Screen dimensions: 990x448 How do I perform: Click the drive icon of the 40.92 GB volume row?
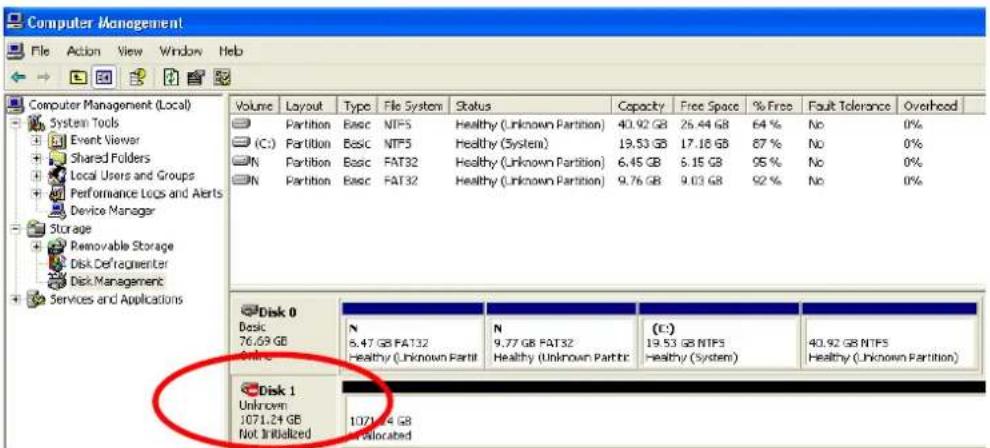click(x=242, y=125)
